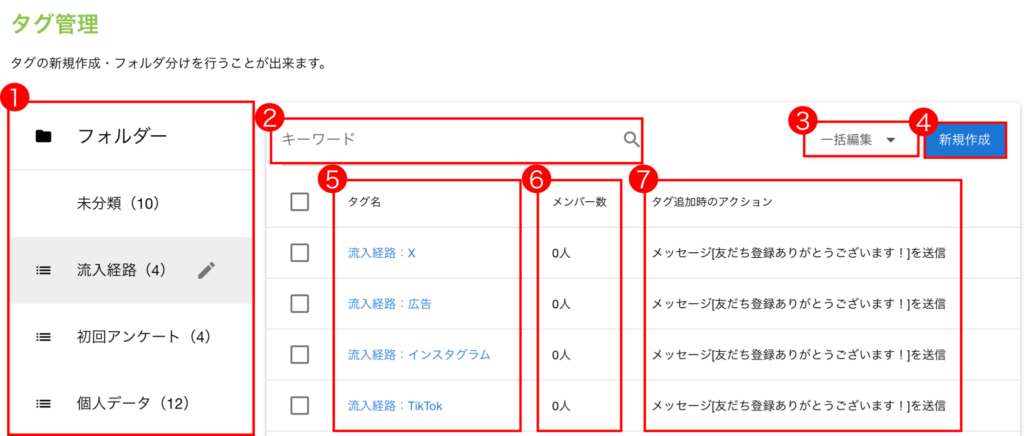Click the pencil edit icon on 流入経路
Image resolution: width=1024 pixels, height=436 pixels.
206,269
